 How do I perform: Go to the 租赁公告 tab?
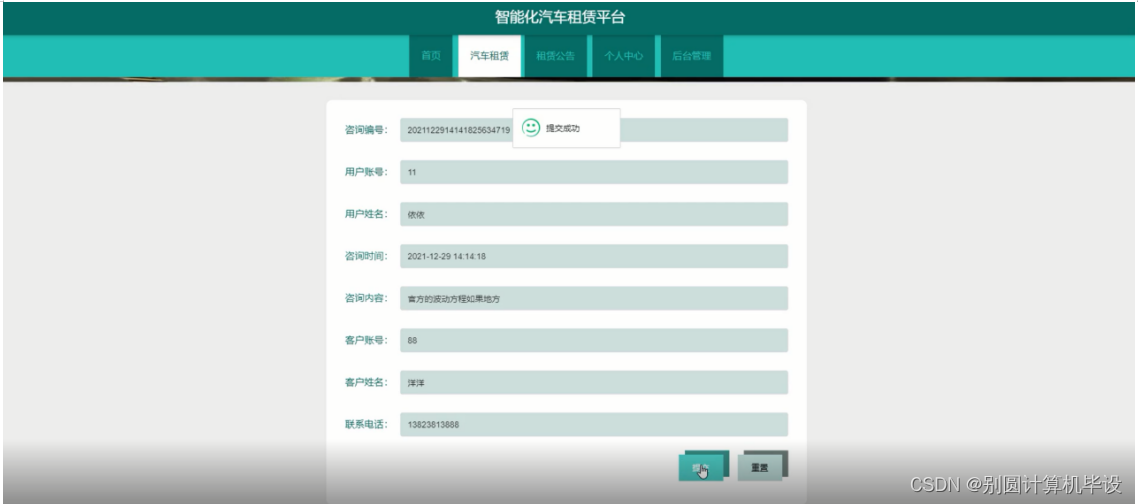555,56
